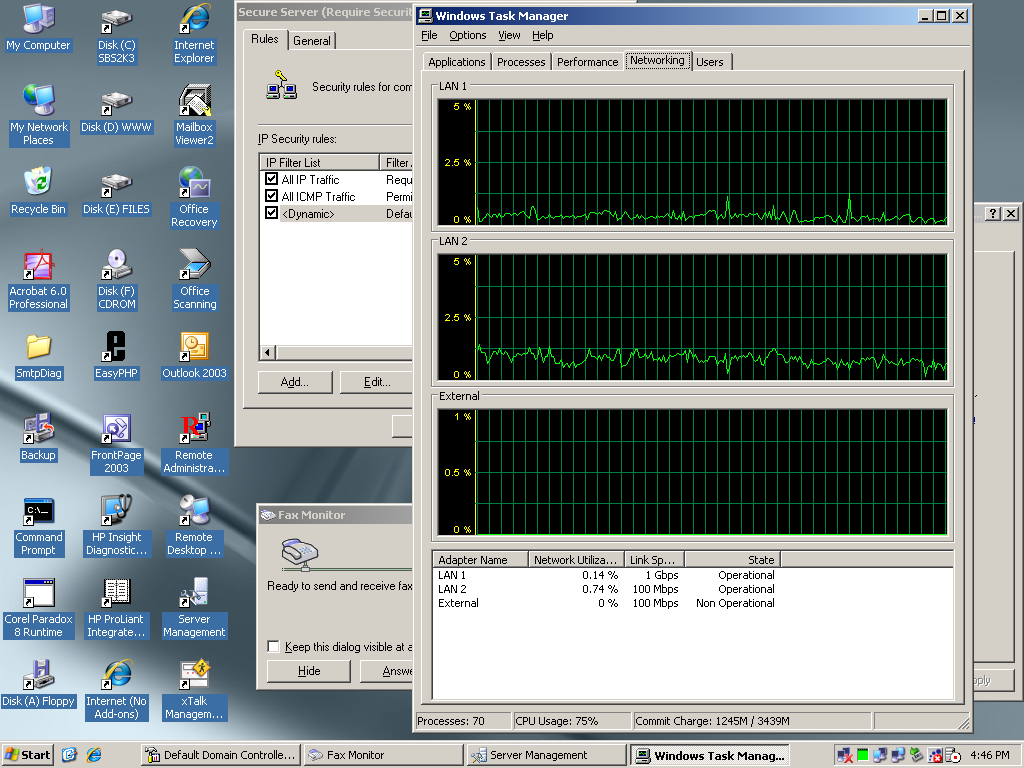Image resolution: width=1024 pixels, height=768 pixels.
Task: Click Internet Explorer quick launch icon
Action: click(x=94, y=755)
